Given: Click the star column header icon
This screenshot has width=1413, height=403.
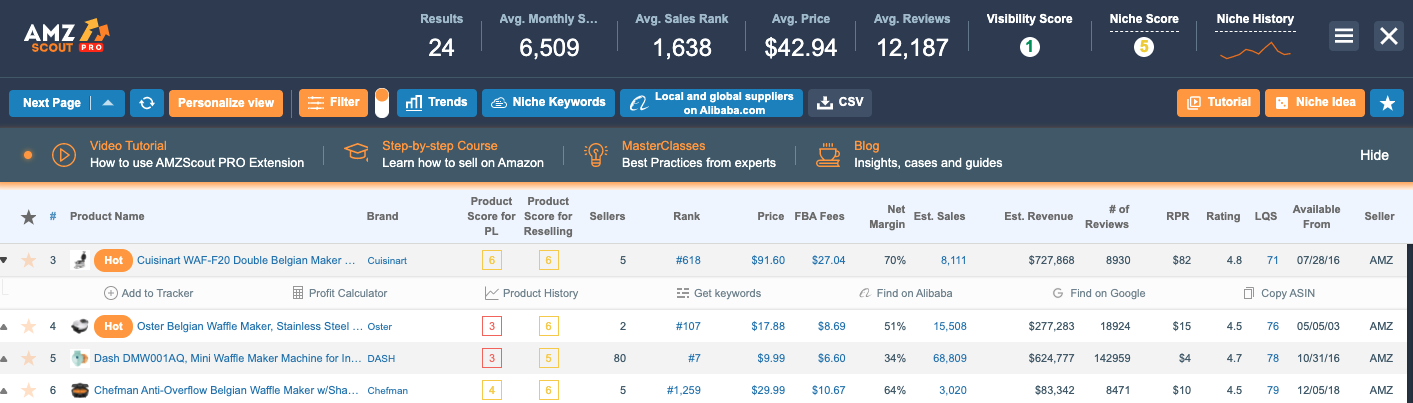Looking at the screenshot, I should [29, 216].
